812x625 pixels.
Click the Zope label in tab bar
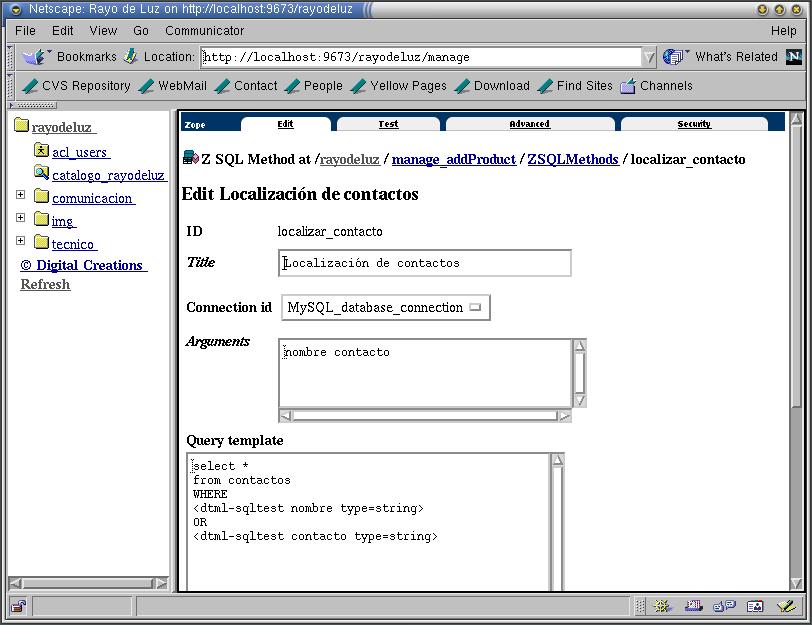(195, 125)
